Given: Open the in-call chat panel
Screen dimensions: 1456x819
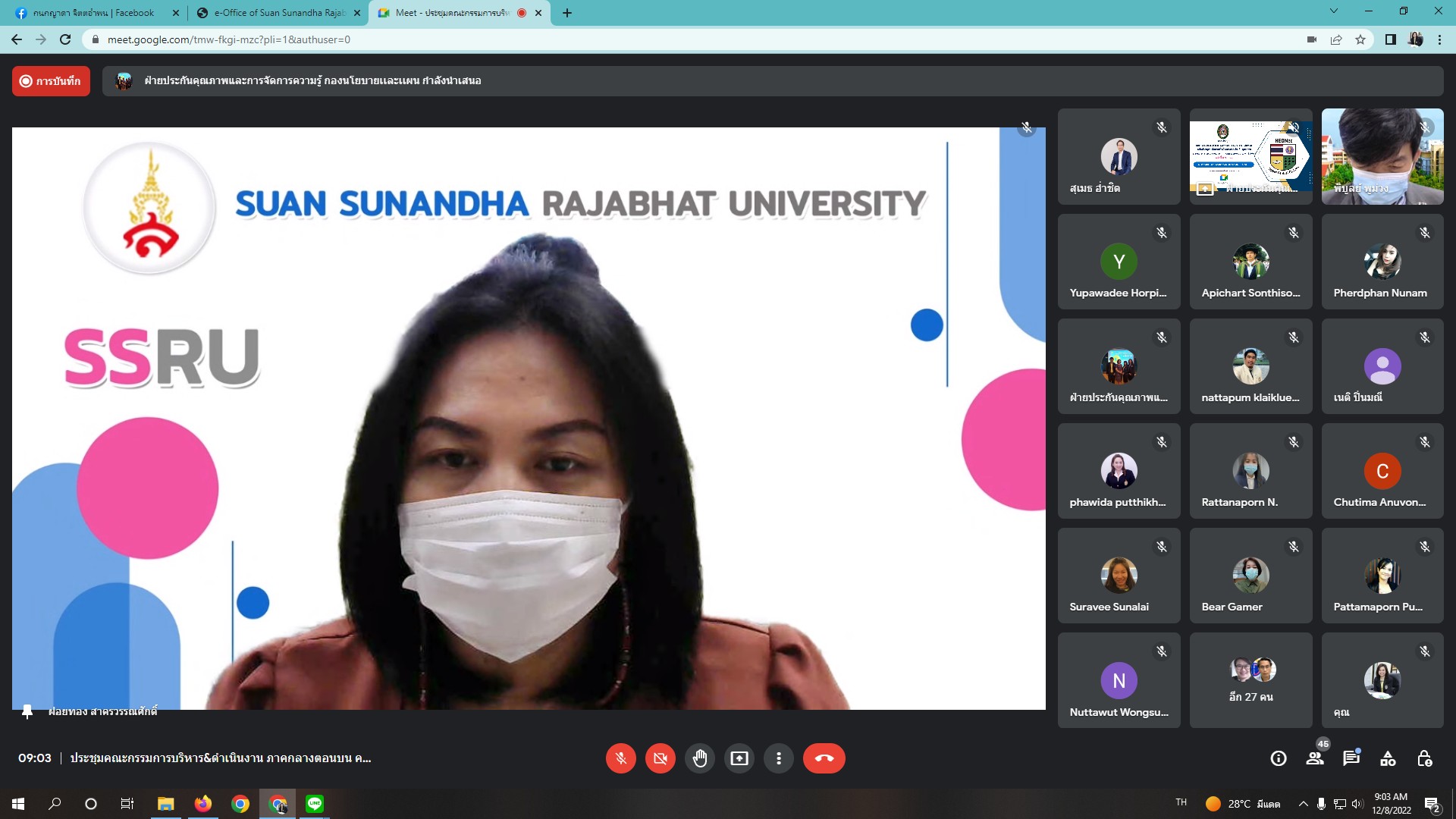Looking at the screenshot, I should pos(1351,758).
